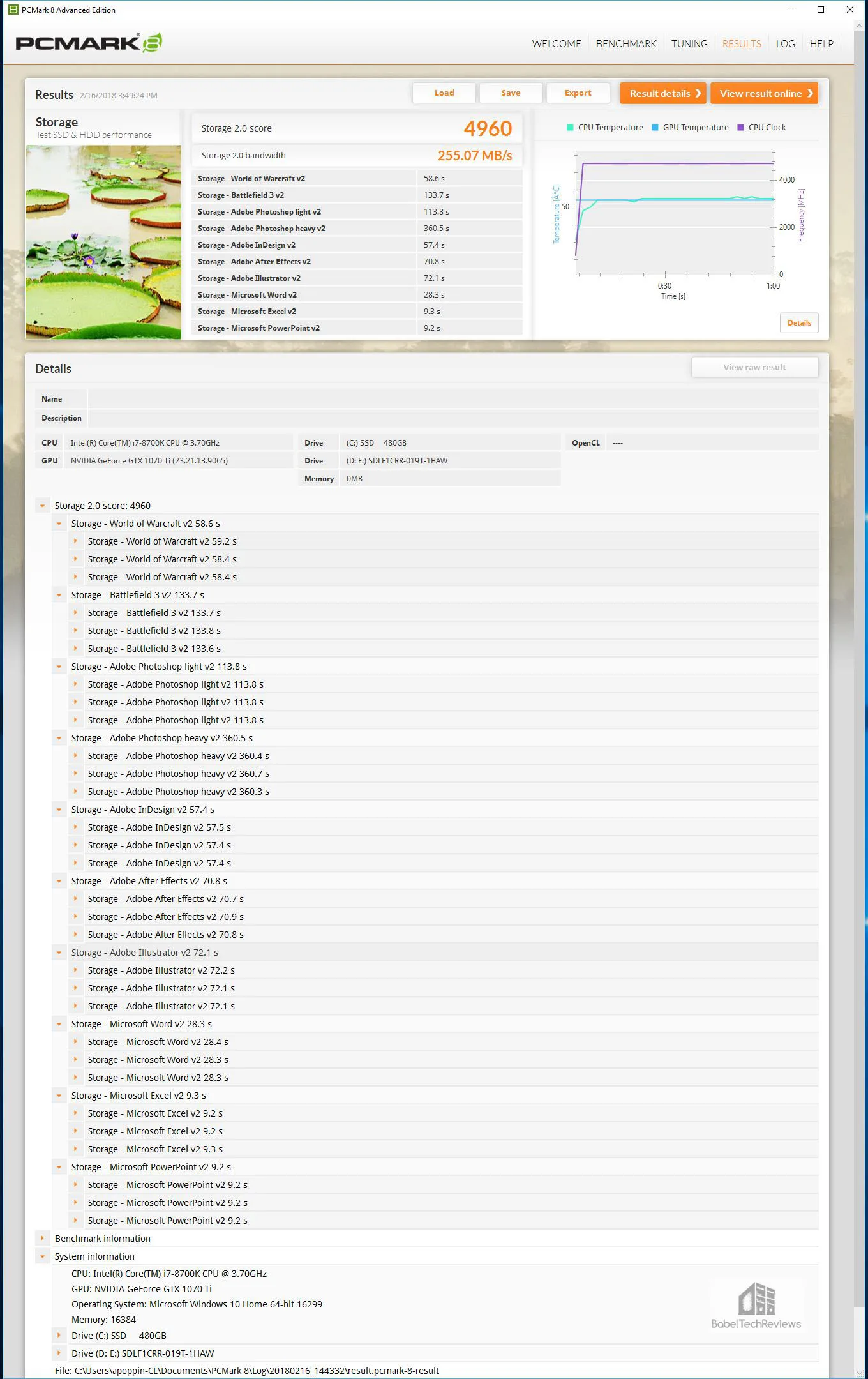This screenshot has width=868, height=1379.
Task: Maximize the PCMark 8 window
Action: point(821,10)
